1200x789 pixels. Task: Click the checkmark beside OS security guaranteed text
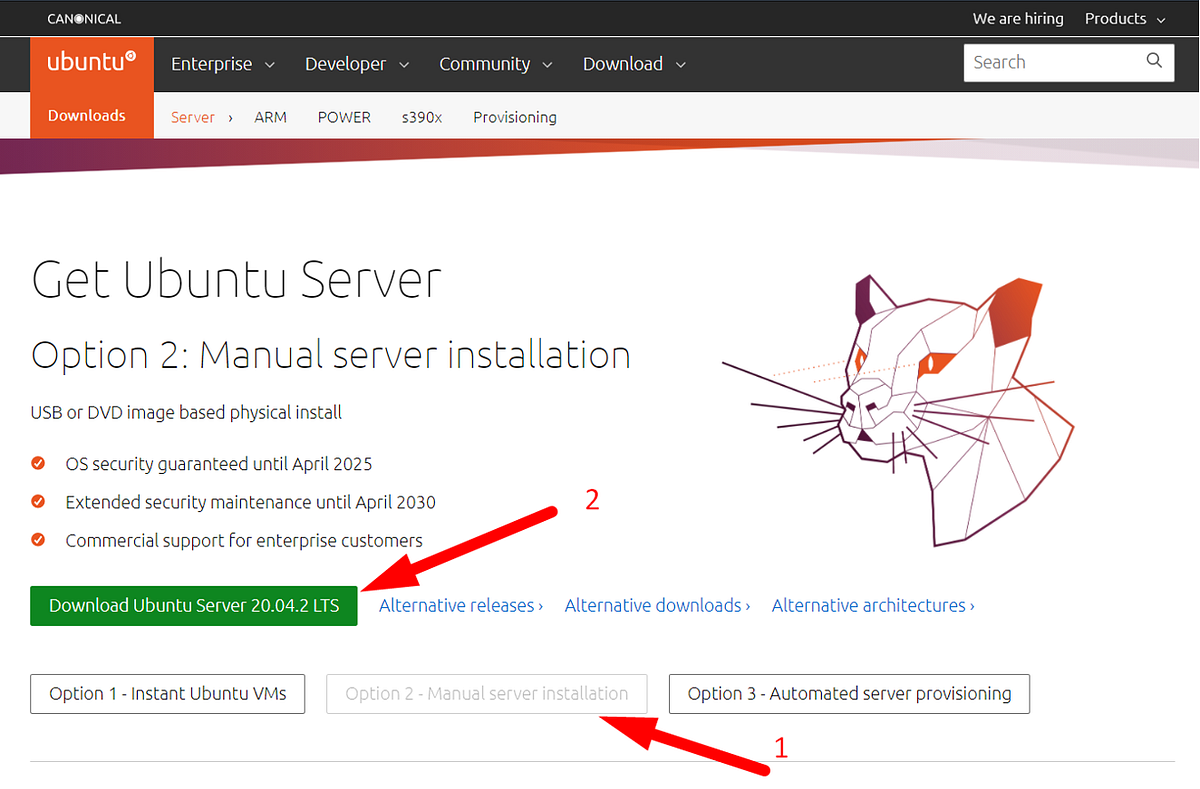(x=38, y=463)
